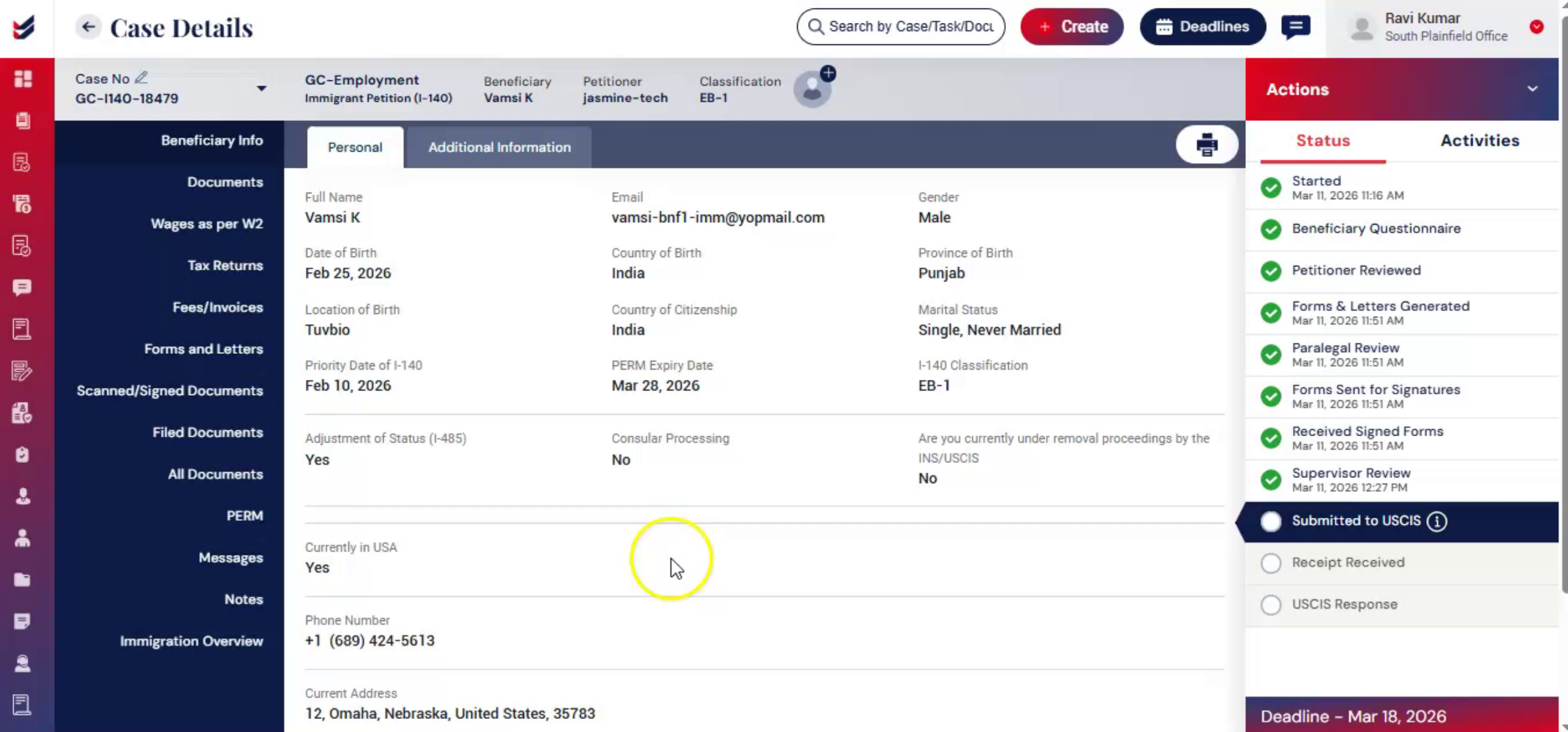Go back using the arrow beside Case Details

(x=88, y=27)
